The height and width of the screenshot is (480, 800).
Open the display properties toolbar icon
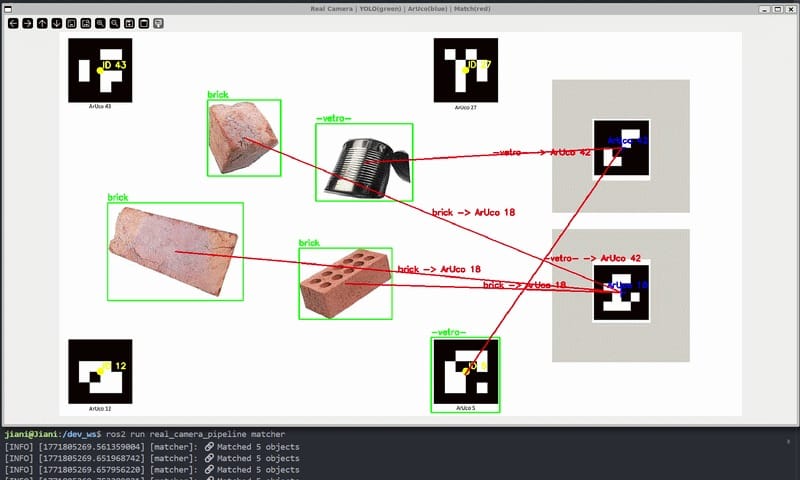point(159,22)
